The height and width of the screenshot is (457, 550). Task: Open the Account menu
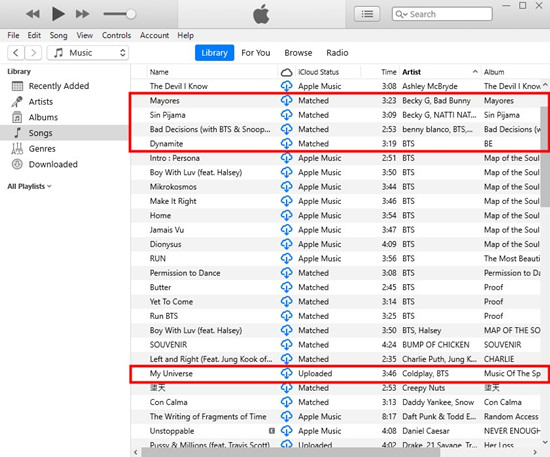coord(154,35)
